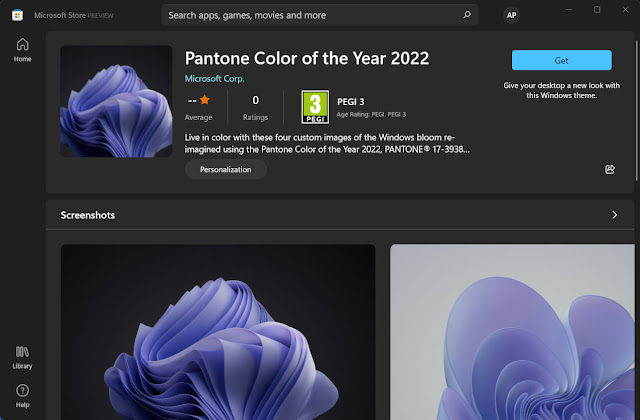Open the light bloom screenshot thumbnail

point(512,332)
